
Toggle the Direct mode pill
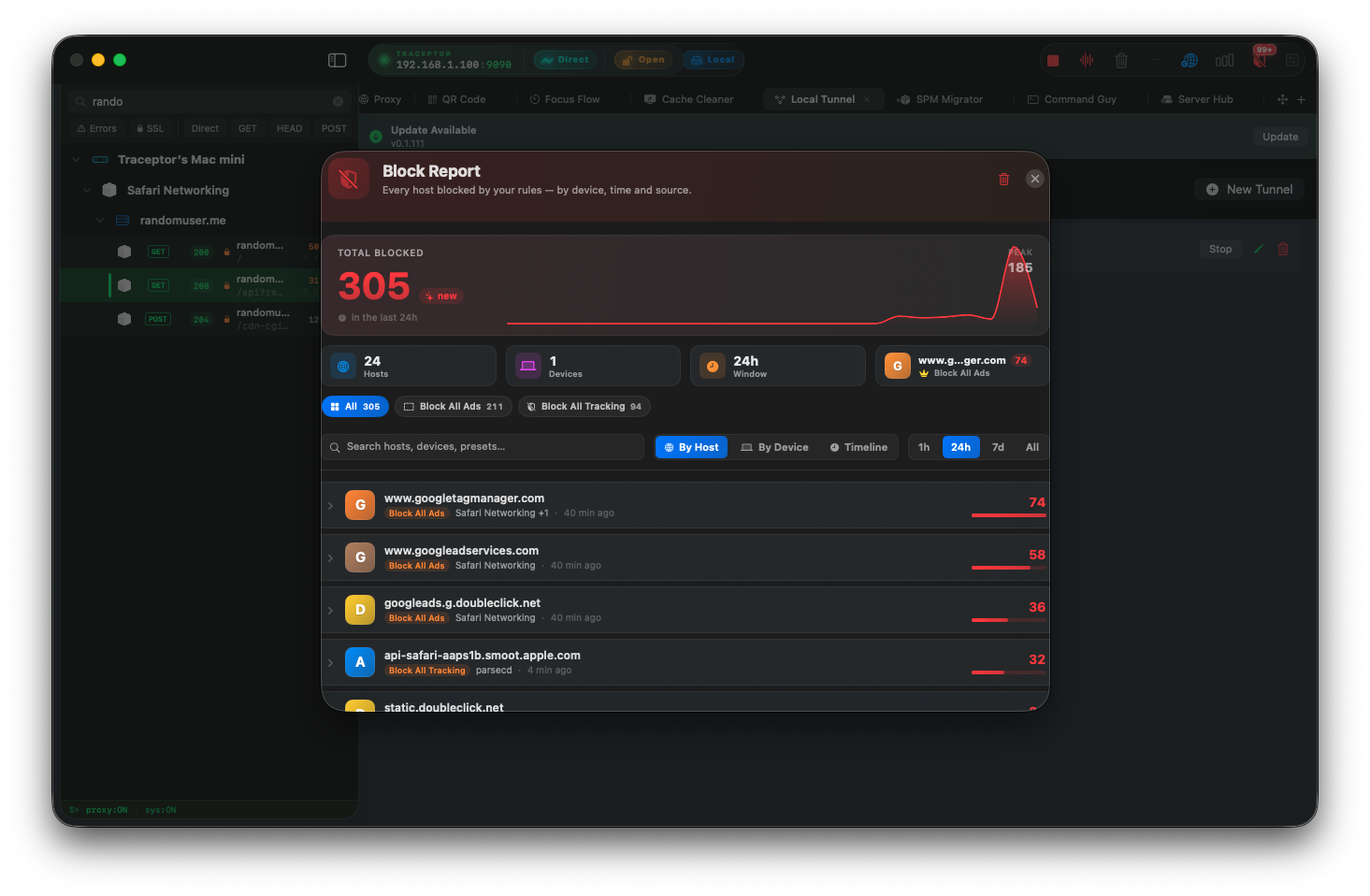point(565,60)
